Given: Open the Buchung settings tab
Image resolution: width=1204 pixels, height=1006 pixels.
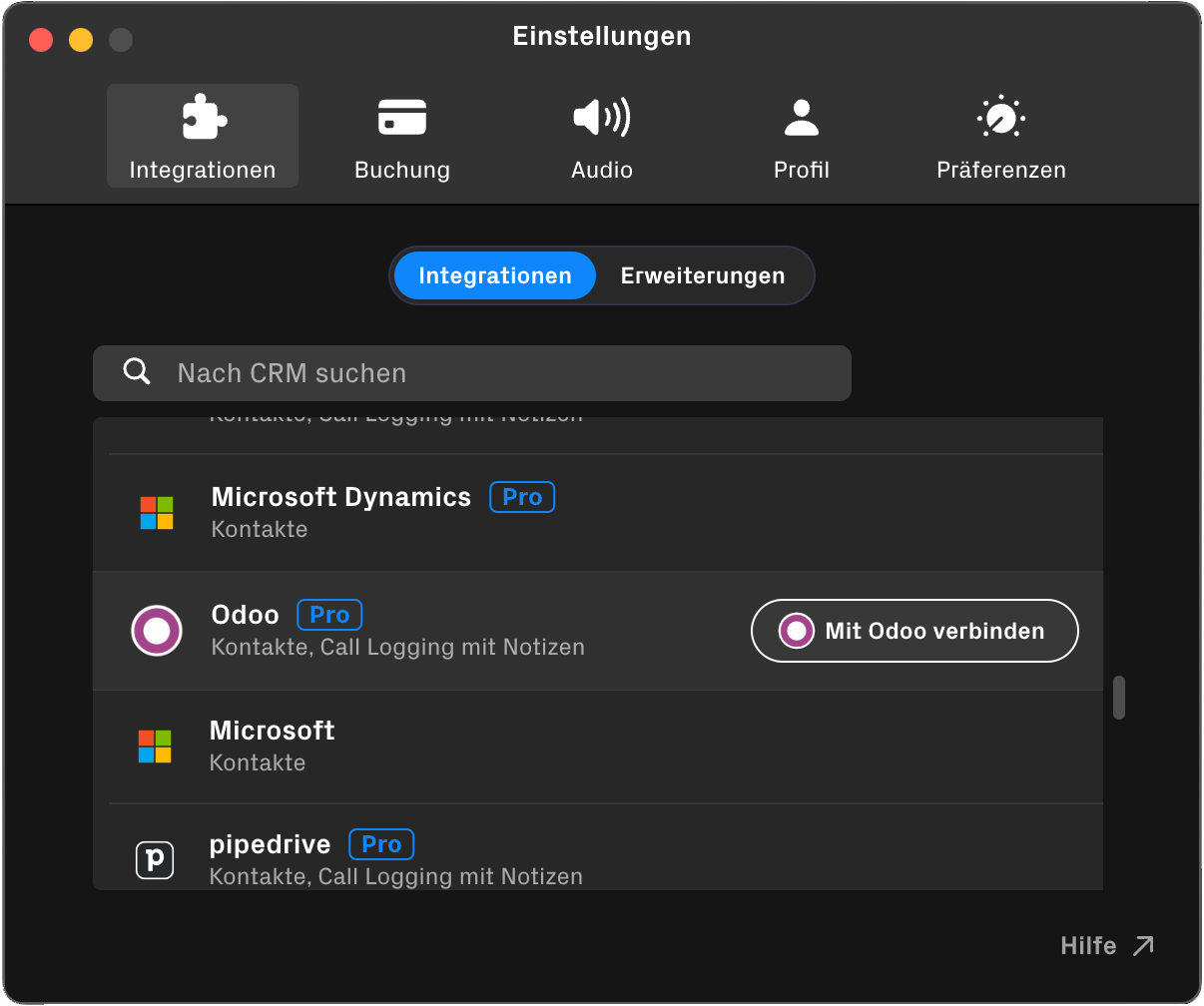Looking at the screenshot, I should (402, 136).
